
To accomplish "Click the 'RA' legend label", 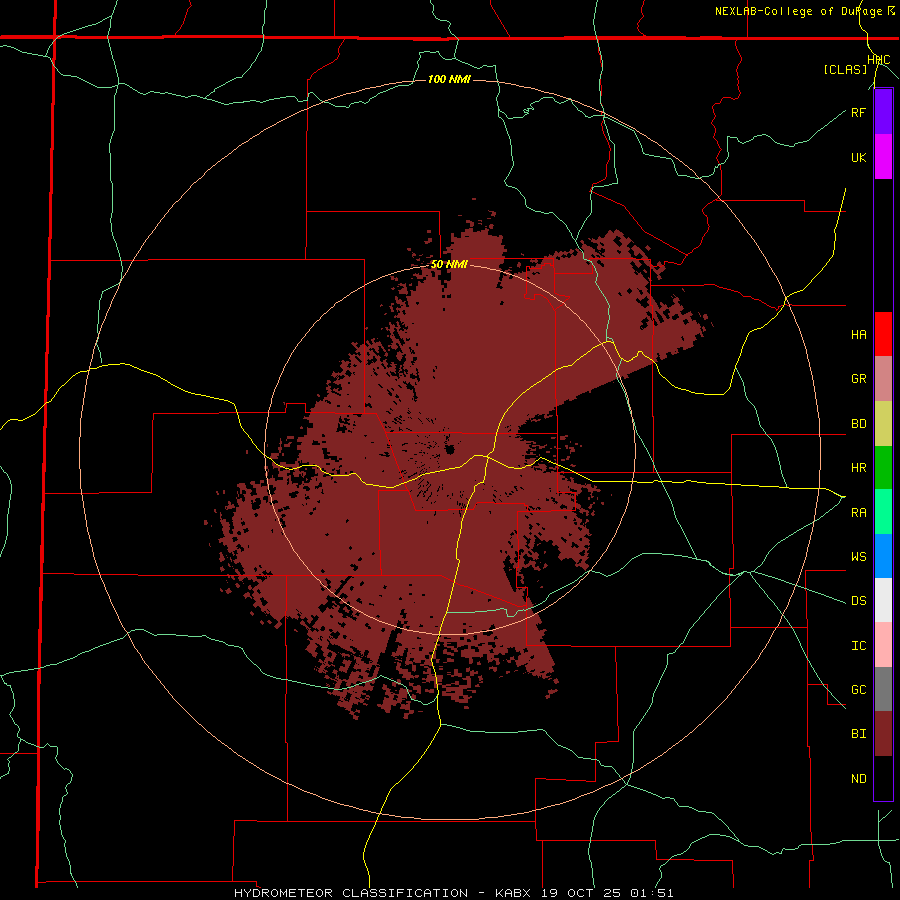I will coord(858,513).
